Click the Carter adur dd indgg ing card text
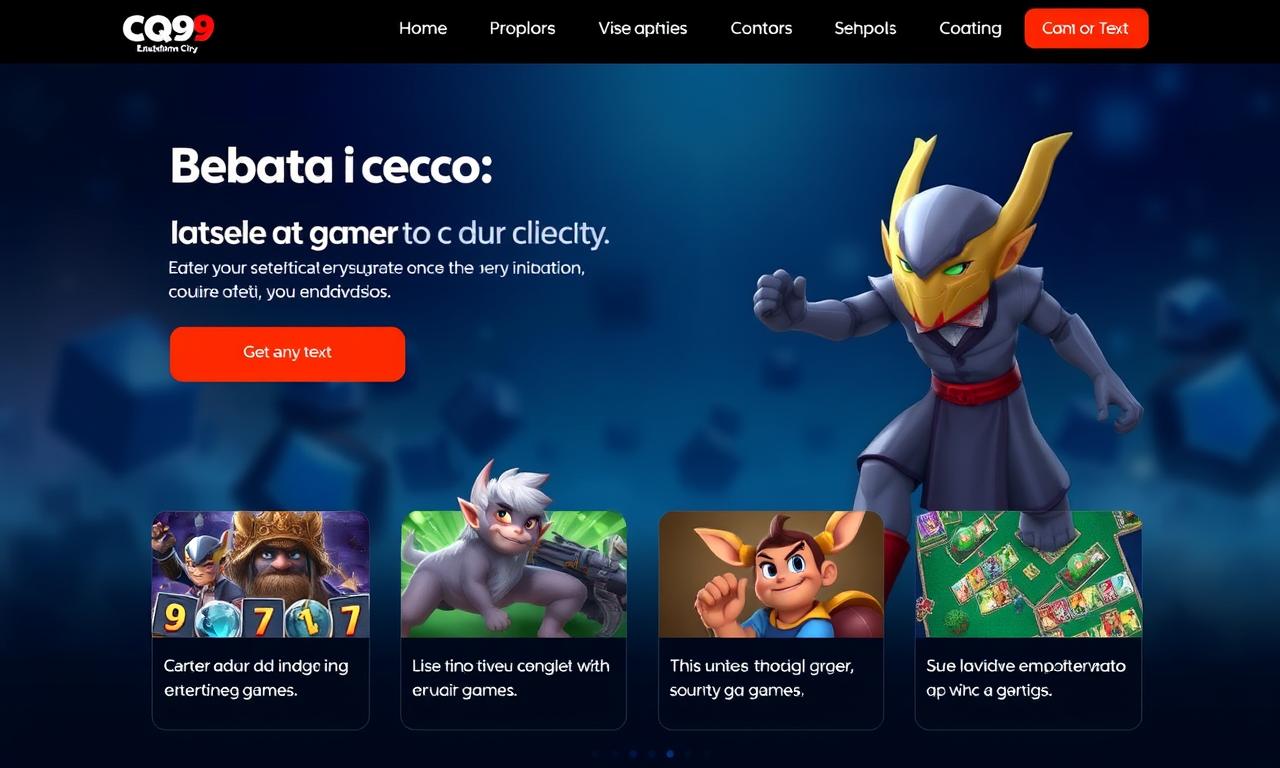The height and width of the screenshot is (768, 1280). [256, 678]
